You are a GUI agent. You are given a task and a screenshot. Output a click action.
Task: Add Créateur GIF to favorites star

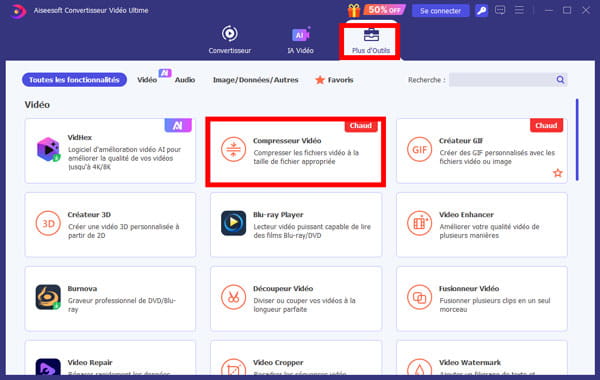[558, 173]
